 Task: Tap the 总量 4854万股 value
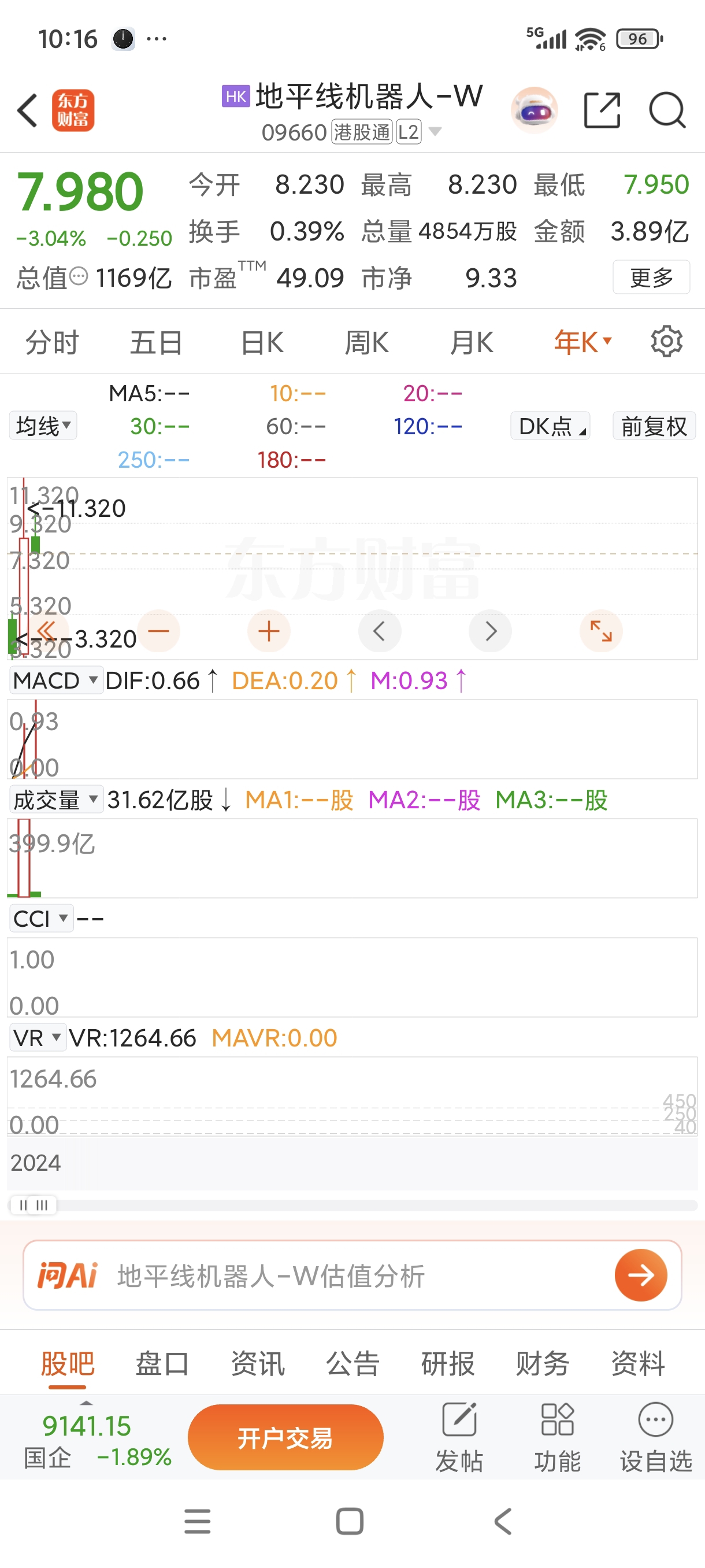[x=467, y=231]
